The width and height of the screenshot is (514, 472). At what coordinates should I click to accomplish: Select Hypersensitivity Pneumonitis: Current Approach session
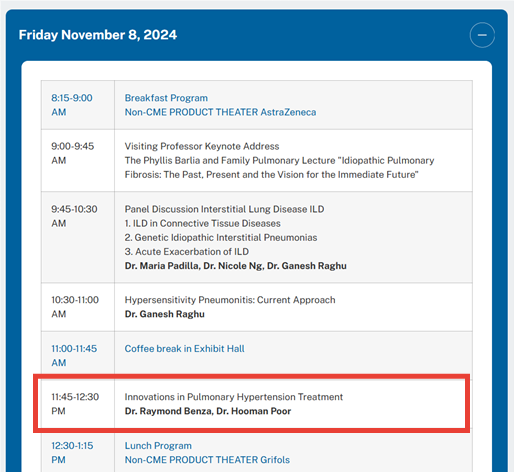tap(230, 300)
